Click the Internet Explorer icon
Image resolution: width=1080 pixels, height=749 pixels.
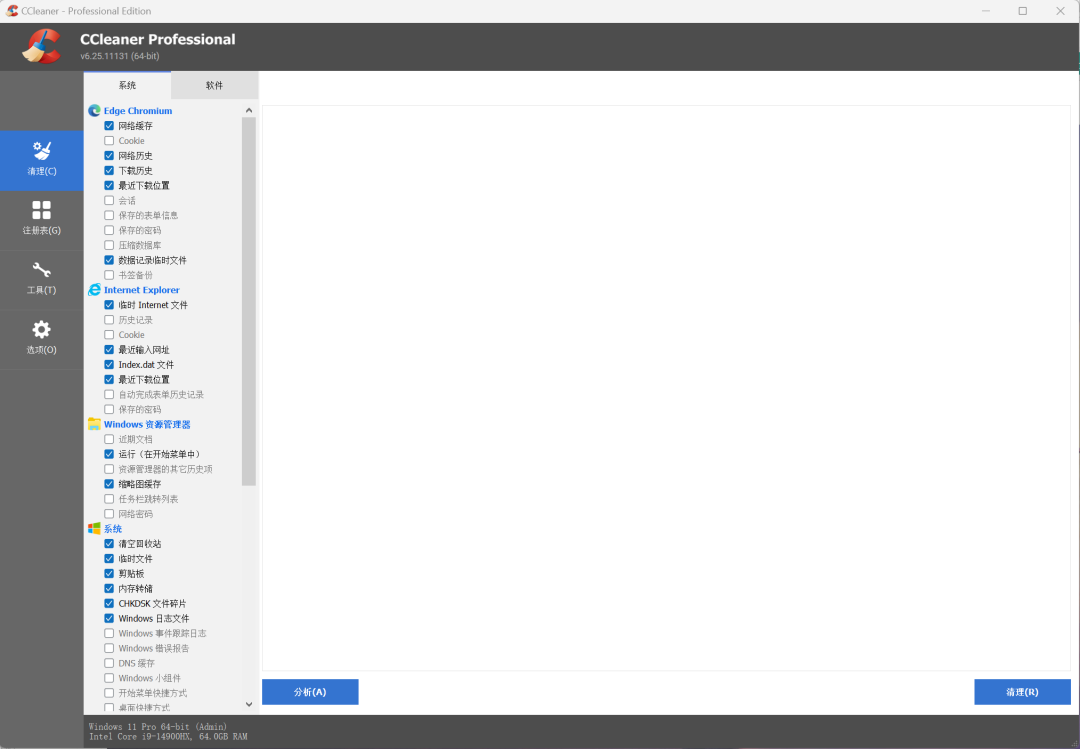tap(94, 290)
